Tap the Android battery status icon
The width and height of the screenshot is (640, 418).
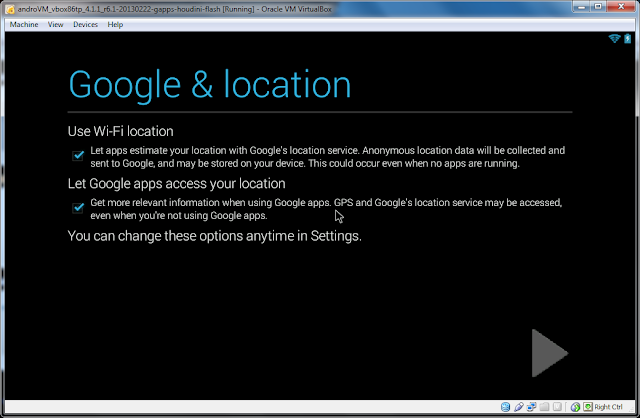point(627,39)
